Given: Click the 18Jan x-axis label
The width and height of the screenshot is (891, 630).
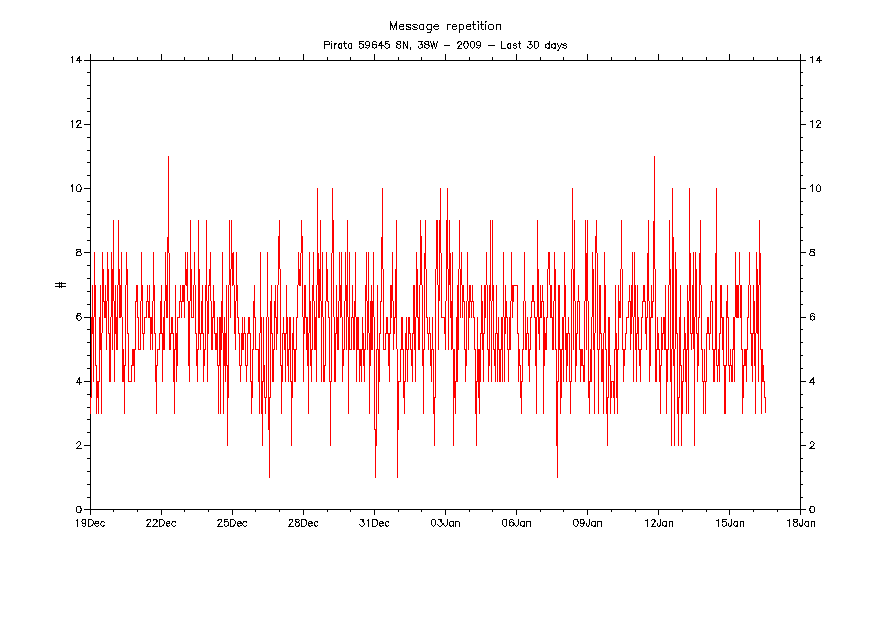Looking at the screenshot, I should coord(800,522).
